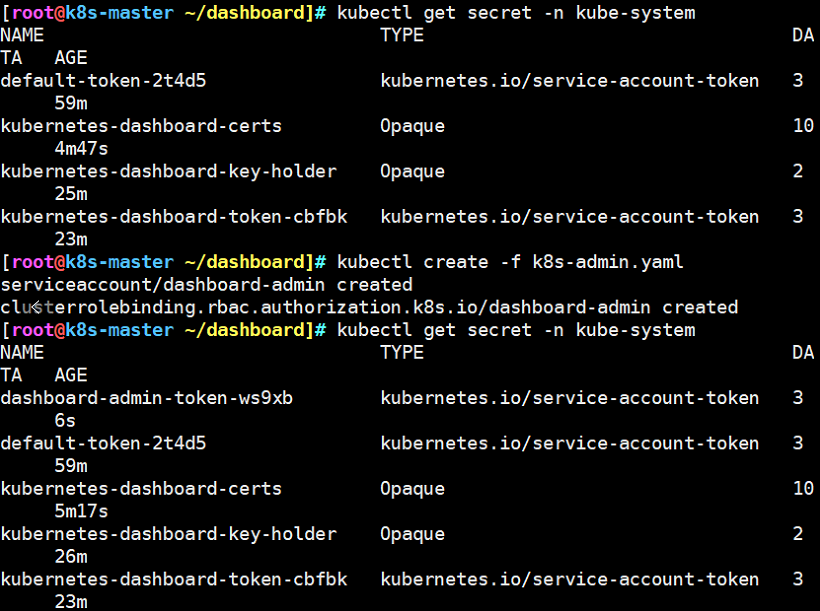The width and height of the screenshot is (820, 611).
Task: Click "k8s-master" hostname in the kubectl create prompt
Action: pyautogui.click(x=119, y=262)
